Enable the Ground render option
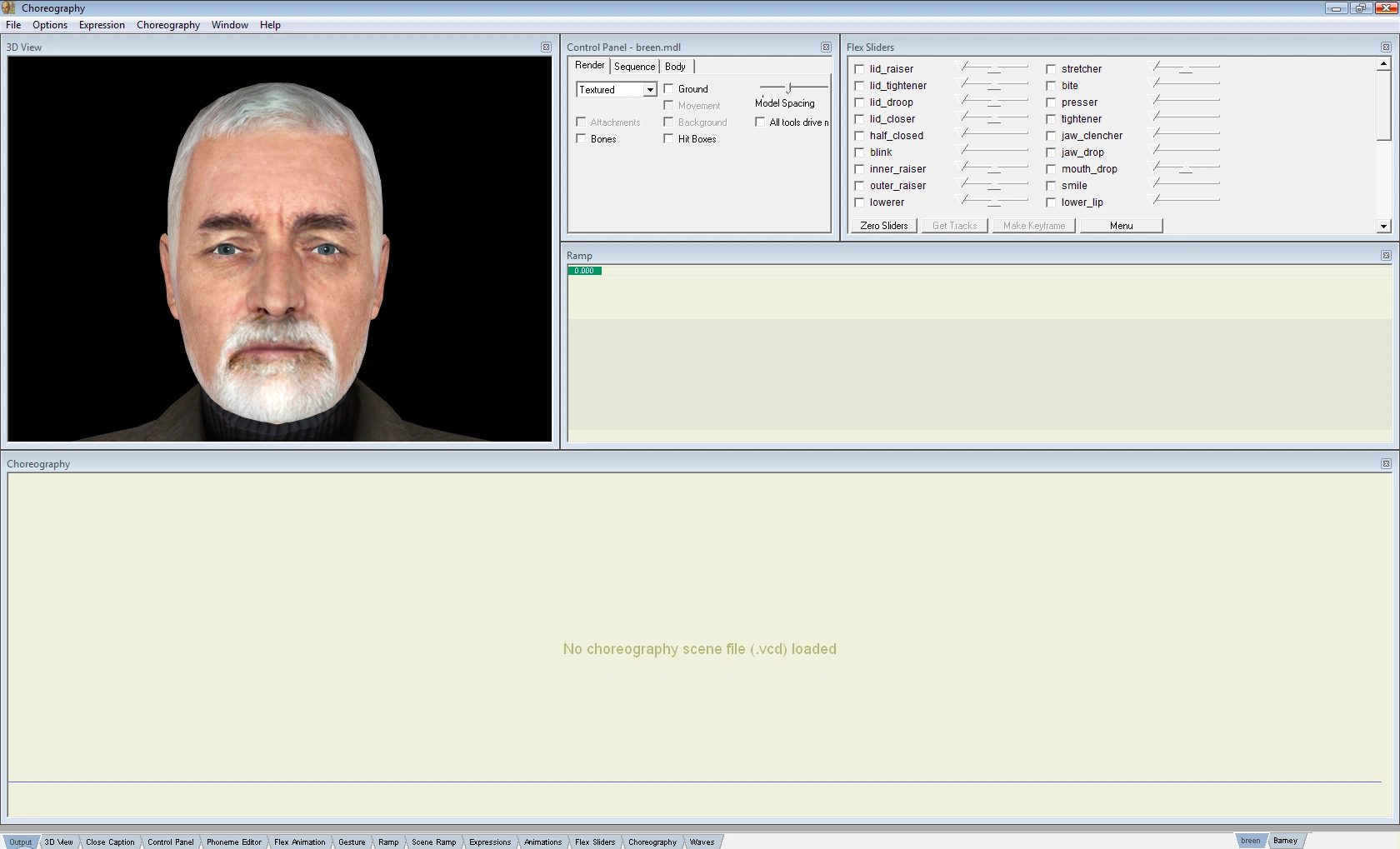1400x849 pixels. click(x=668, y=88)
